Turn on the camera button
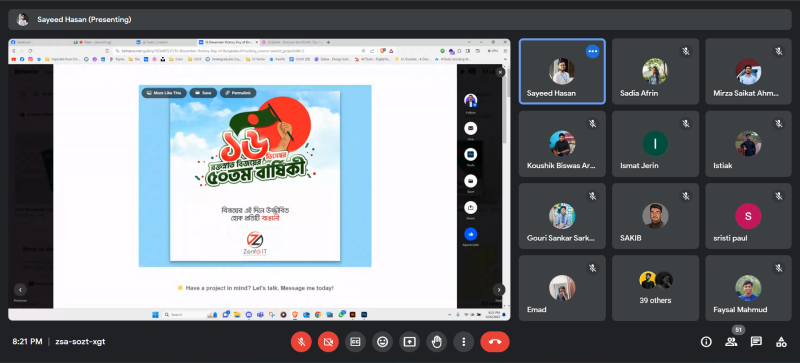800x363 pixels. pyautogui.click(x=328, y=342)
